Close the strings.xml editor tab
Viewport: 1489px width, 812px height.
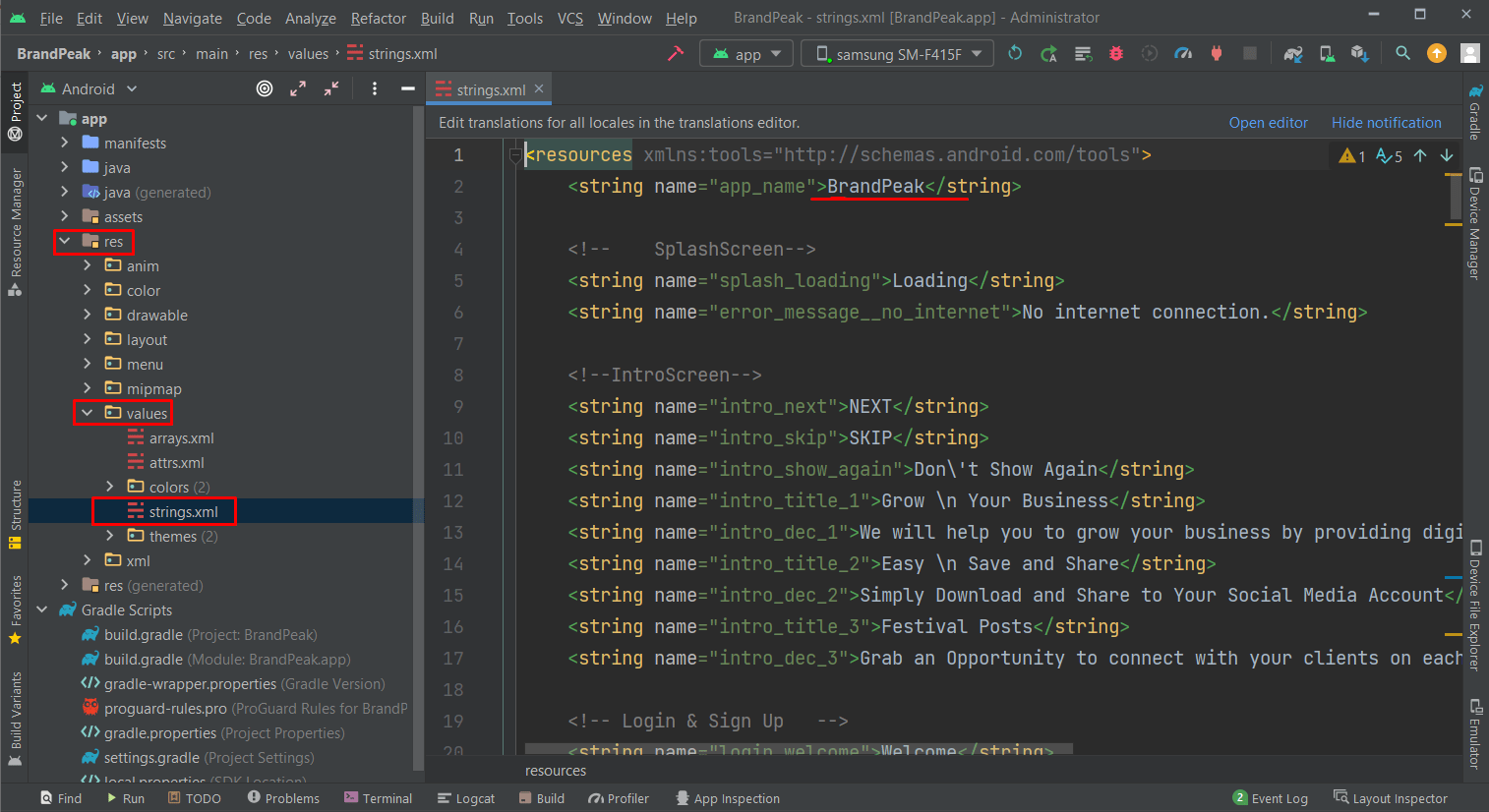[539, 88]
